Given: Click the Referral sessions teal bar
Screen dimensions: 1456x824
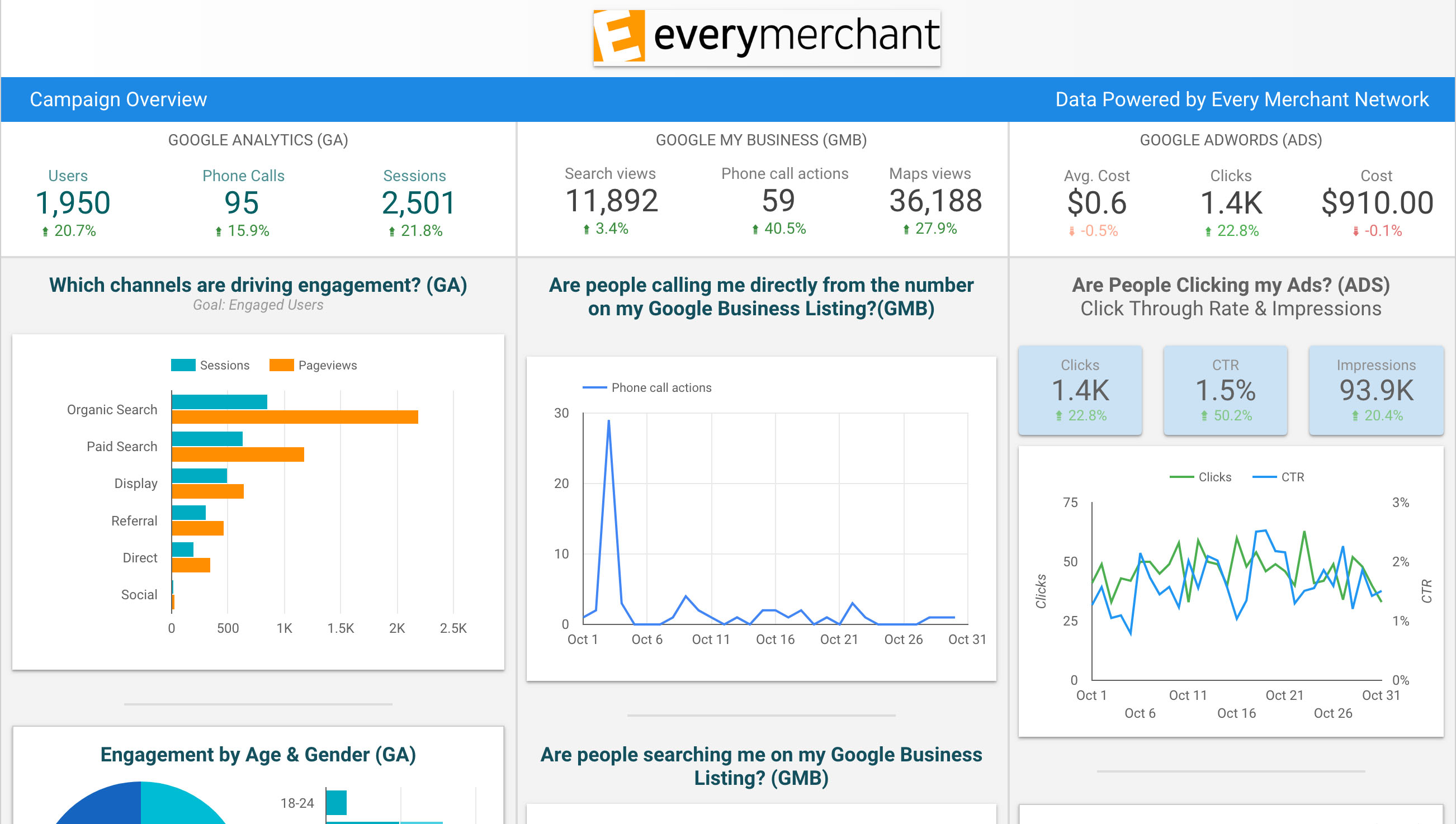Looking at the screenshot, I should [x=189, y=513].
